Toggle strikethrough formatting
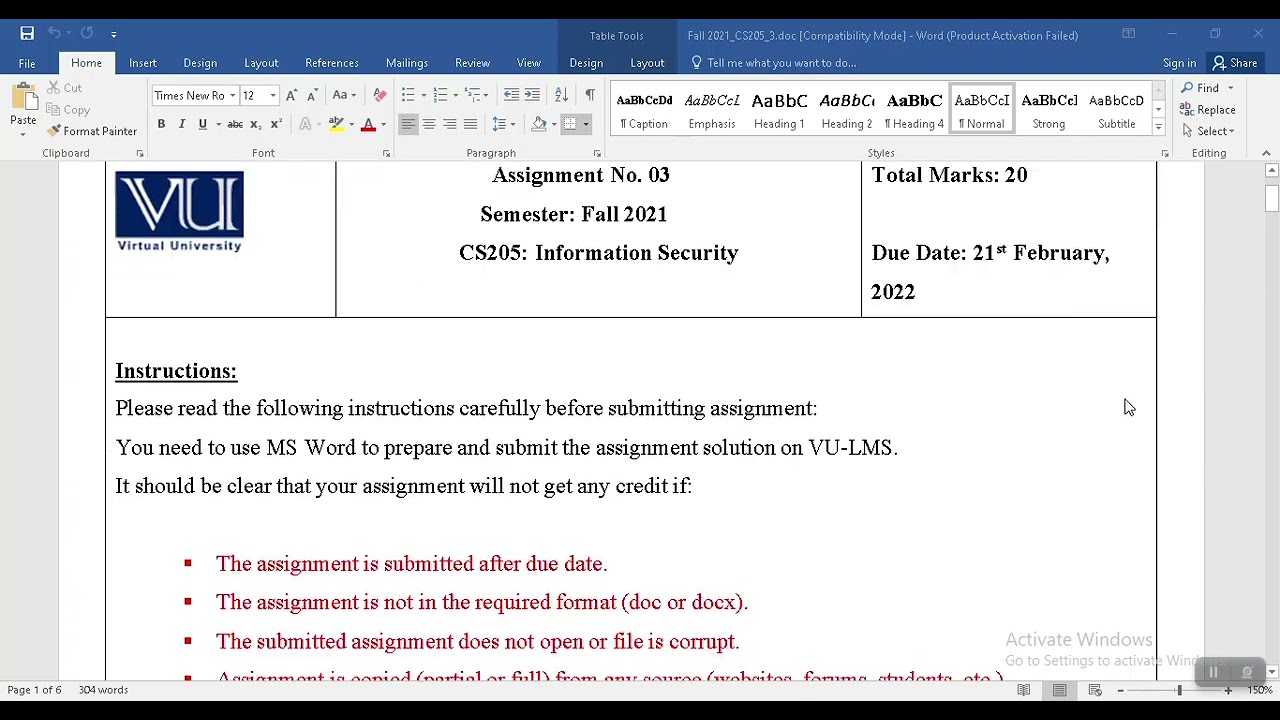1280x720 pixels. click(x=235, y=124)
